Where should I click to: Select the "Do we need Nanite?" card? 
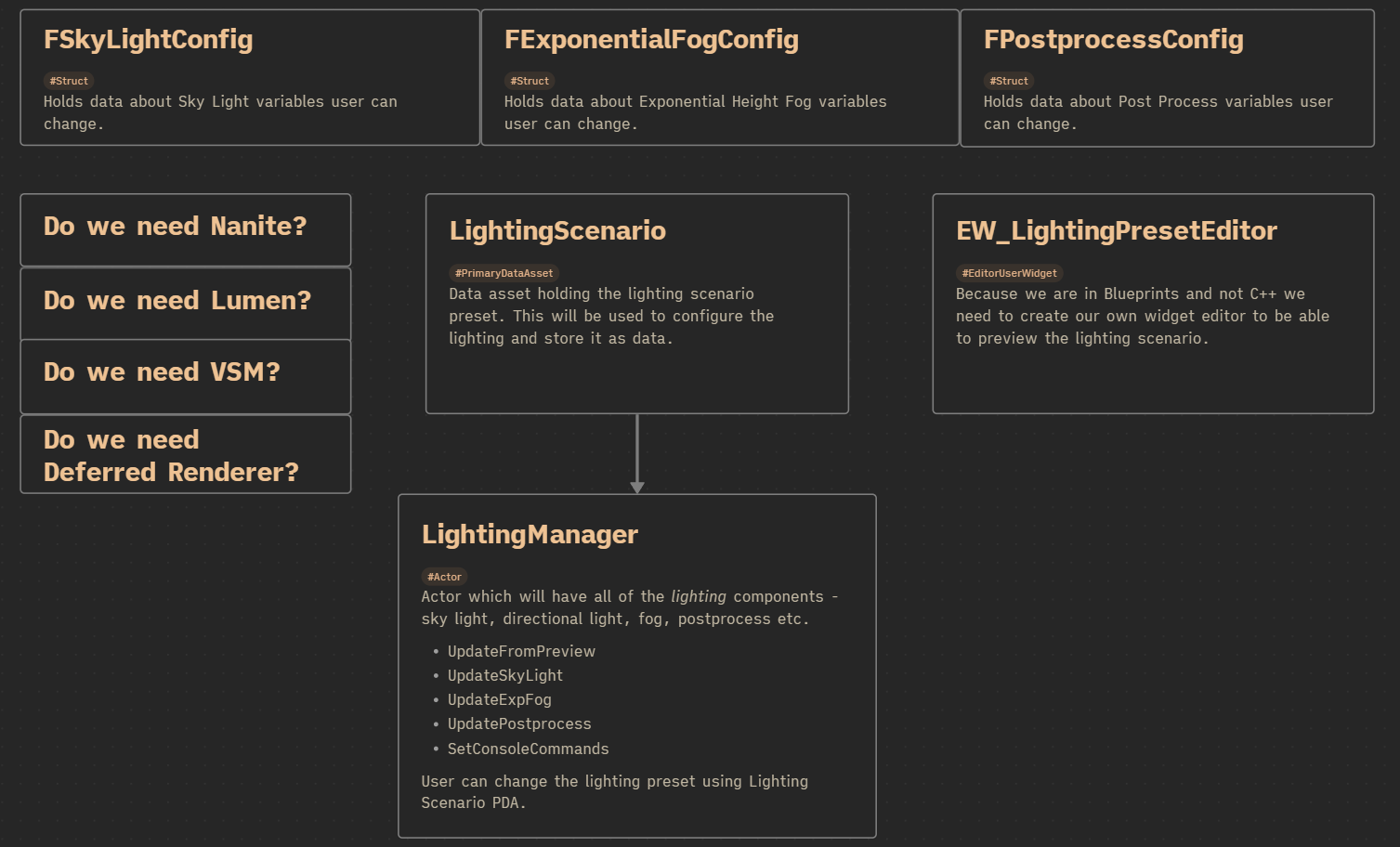[185, 228]
